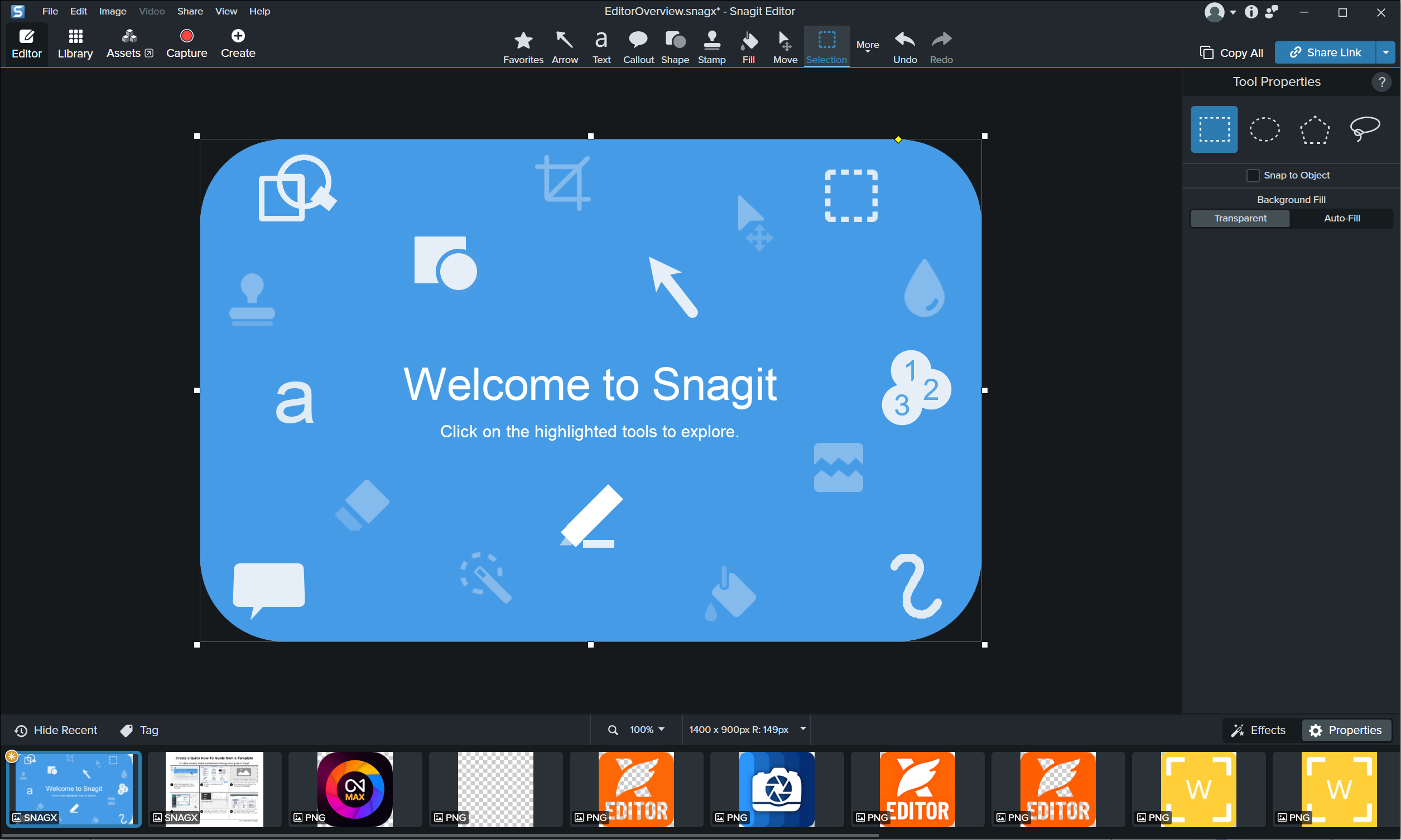Open the Image menu
The image size is (1401, 840).
(112, 11)
